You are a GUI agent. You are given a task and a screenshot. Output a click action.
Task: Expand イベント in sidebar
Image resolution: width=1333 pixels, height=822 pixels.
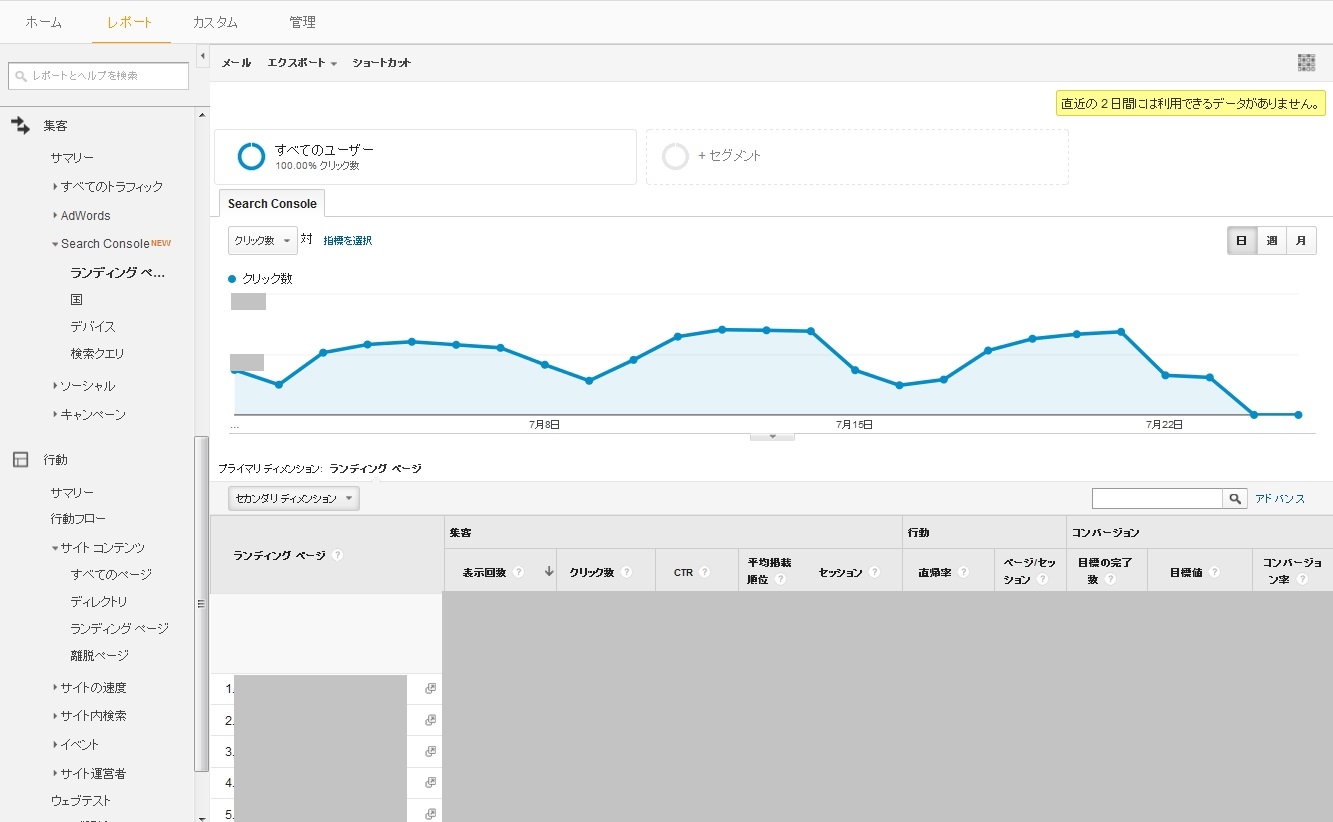click(x=55, y=744)
